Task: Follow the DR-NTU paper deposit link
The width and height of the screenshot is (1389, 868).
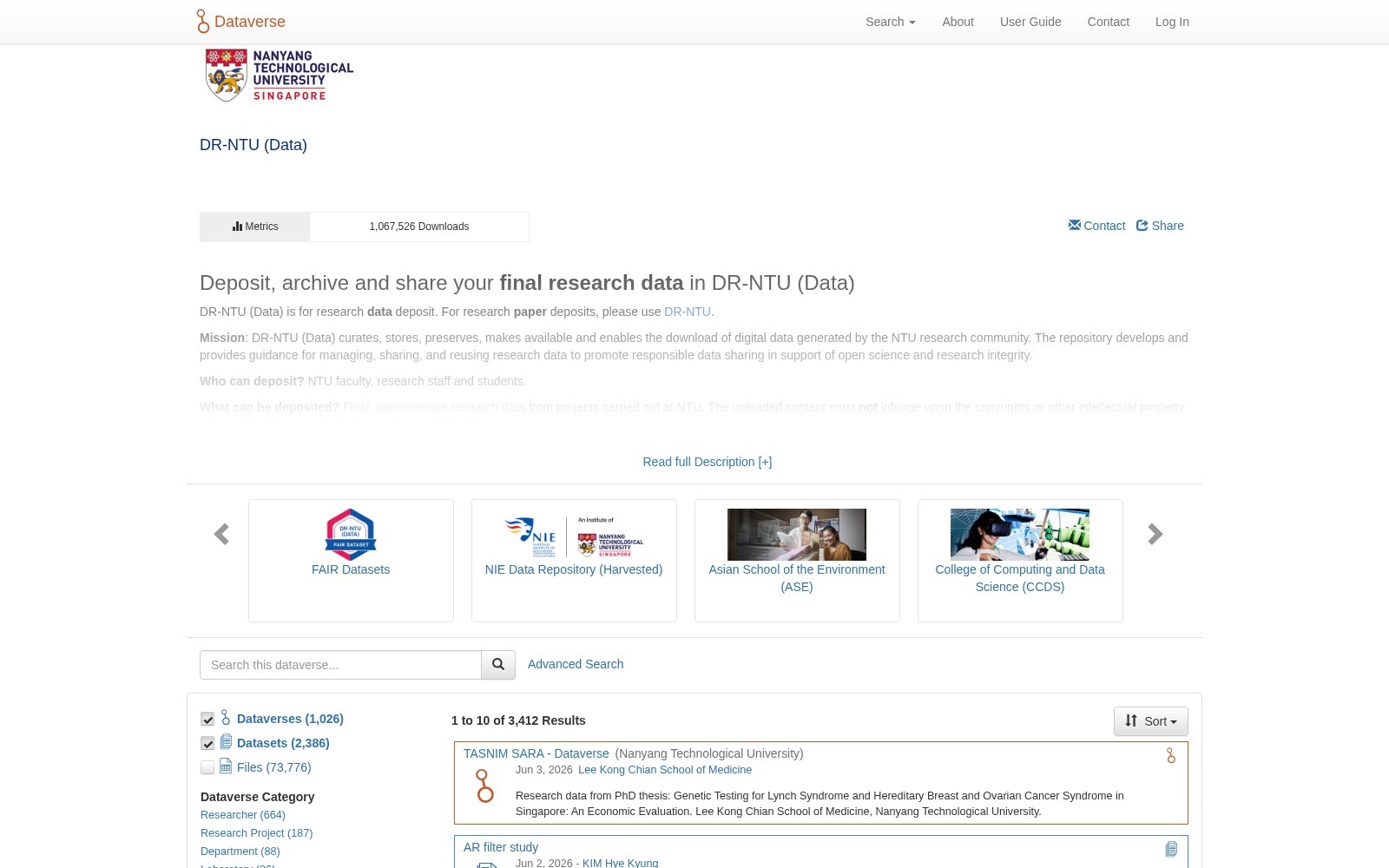Action: 688,312
